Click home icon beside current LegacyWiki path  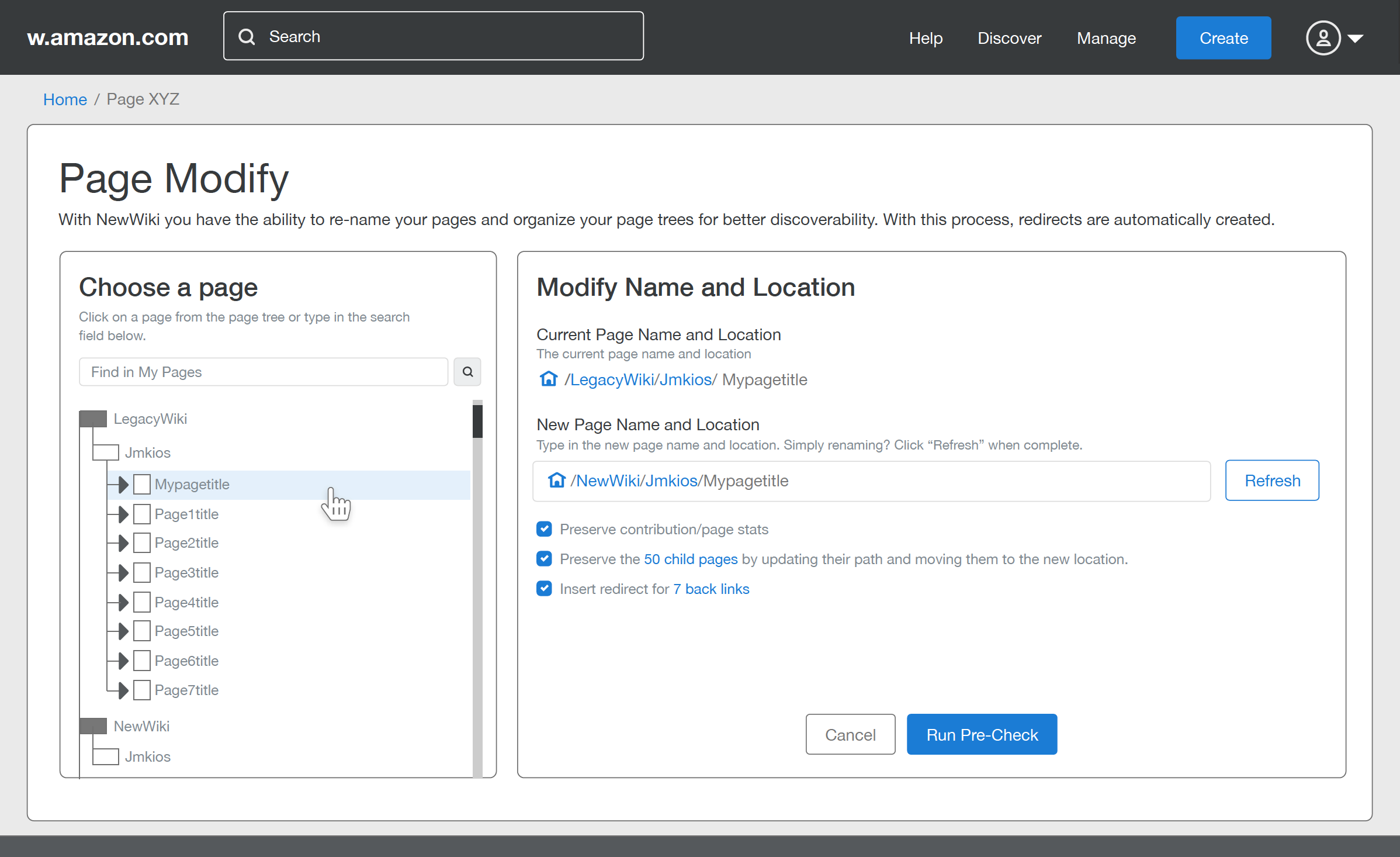548,379
